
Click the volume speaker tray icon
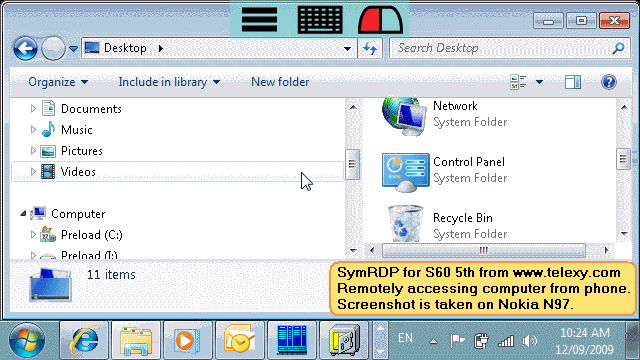click(x=530, y=340)
